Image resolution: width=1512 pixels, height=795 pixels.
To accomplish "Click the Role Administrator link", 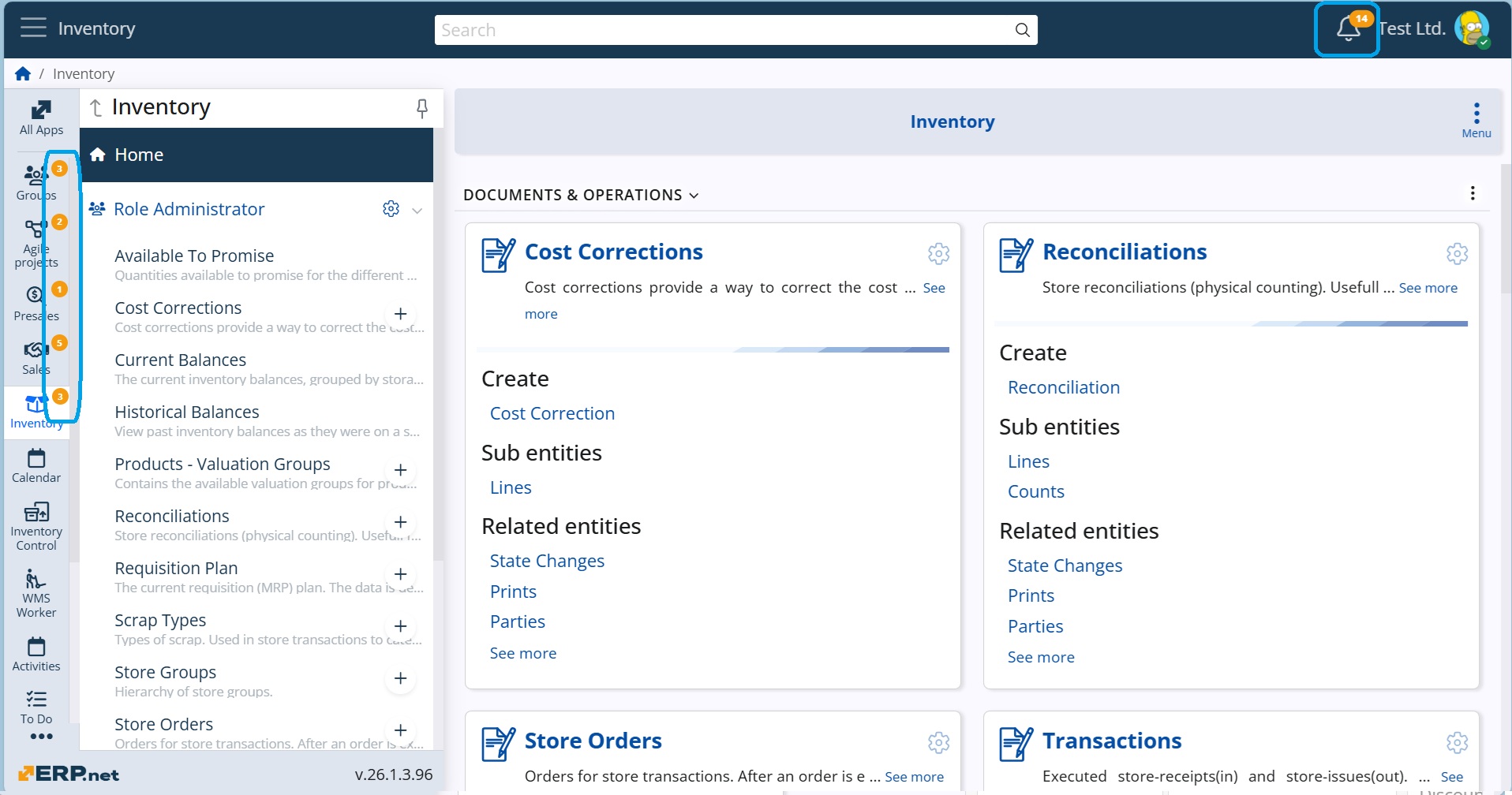I will (189, 209).
